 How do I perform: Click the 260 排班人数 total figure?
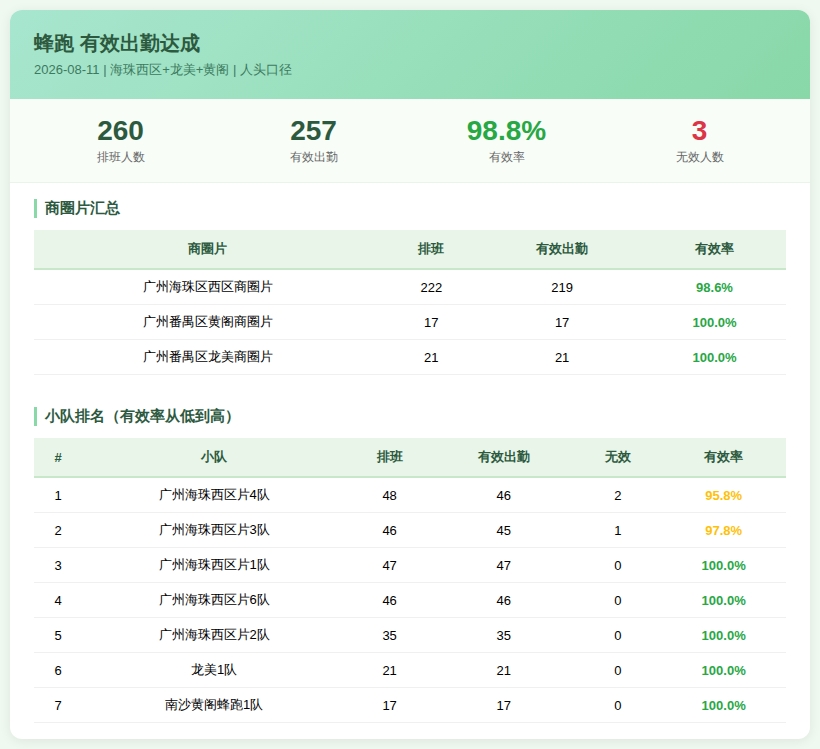(x=120, y=131)
